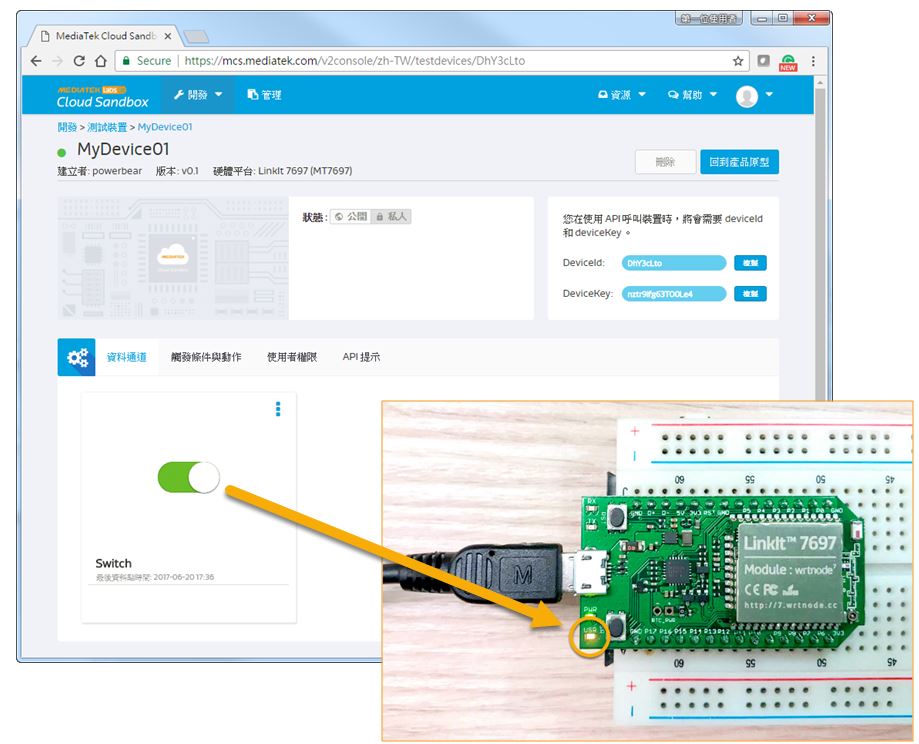The image size is (919, 744).
Task: Open the user avatar account dropdown
Action: click(754, 96)
